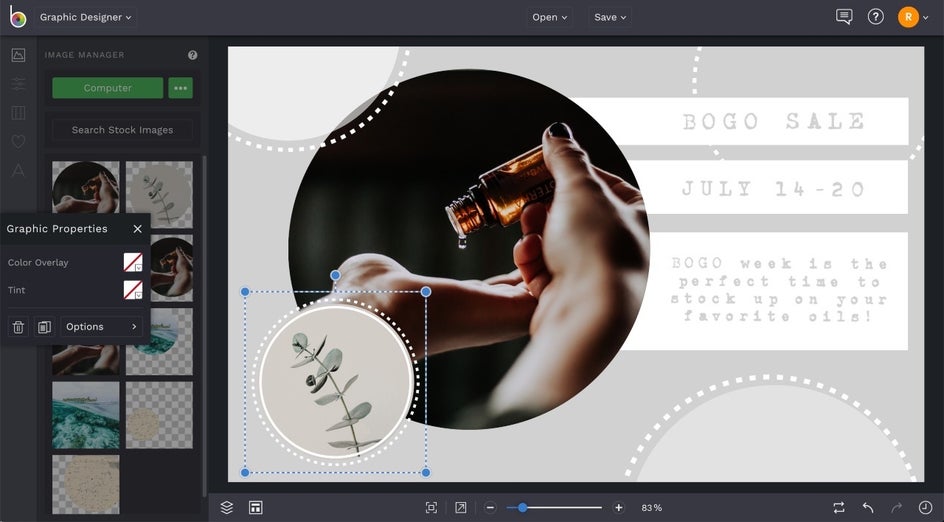Expand the Save menu

coord(610,17)
